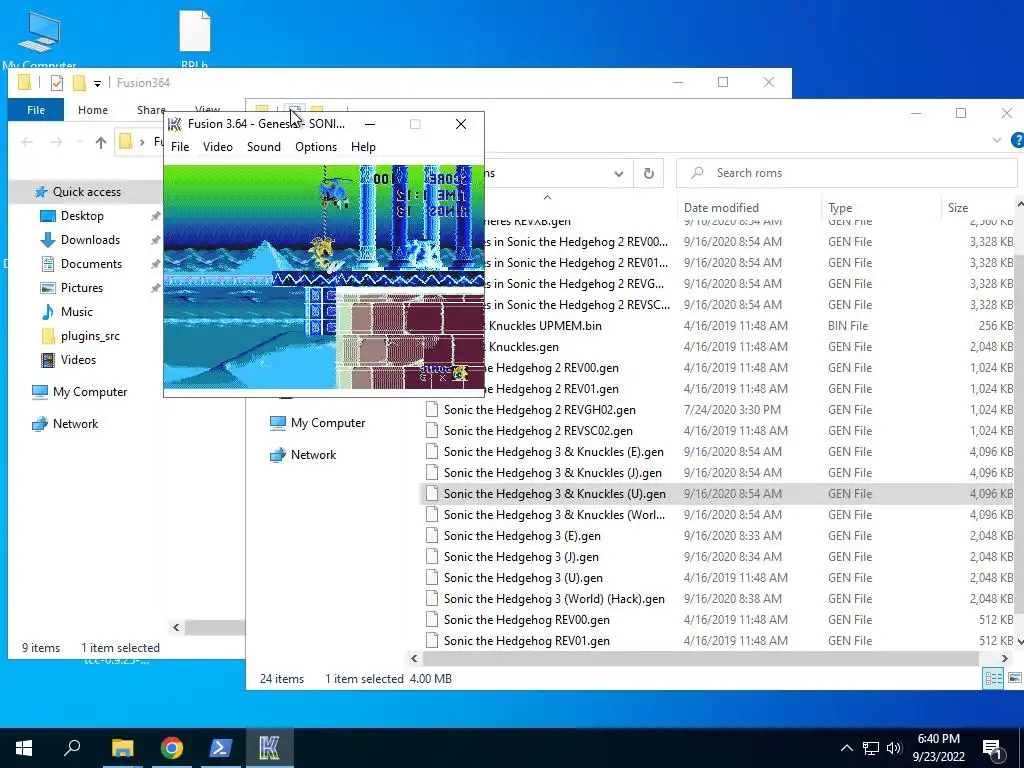Expand the roms address bar history dropdown
This screenshot has height=768, width=1024.
pyautogui.click(x=618, y=174)
